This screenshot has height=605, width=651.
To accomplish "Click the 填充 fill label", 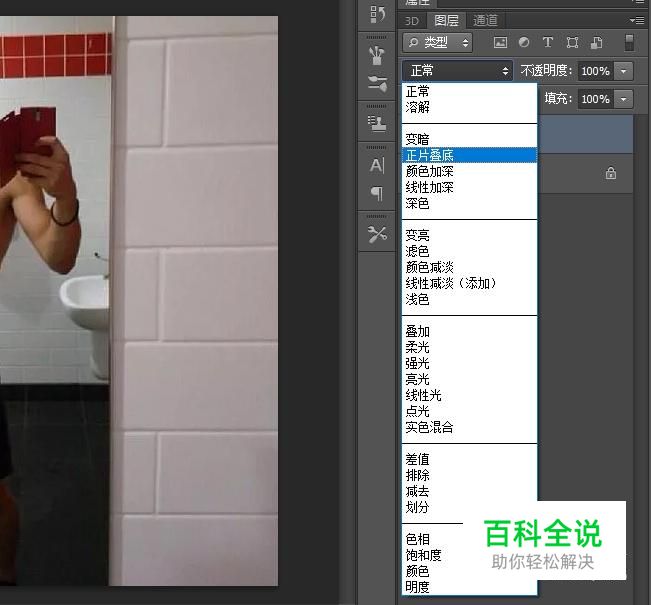I will [559, 98].
